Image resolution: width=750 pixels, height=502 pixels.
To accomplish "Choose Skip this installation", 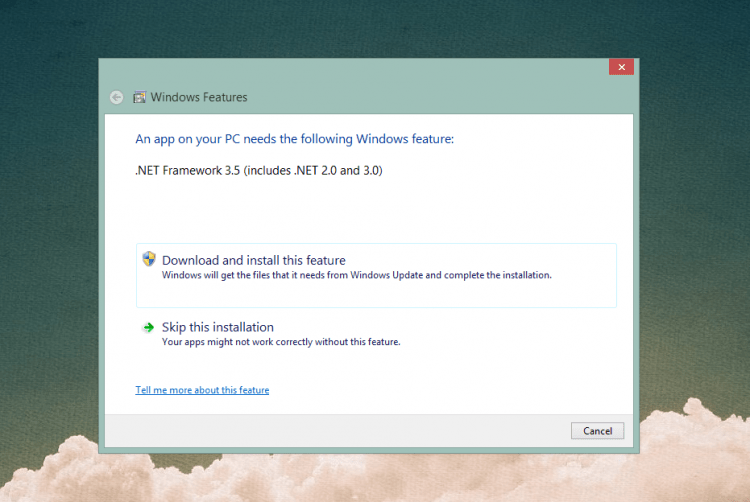I will (x=376, y=334).
